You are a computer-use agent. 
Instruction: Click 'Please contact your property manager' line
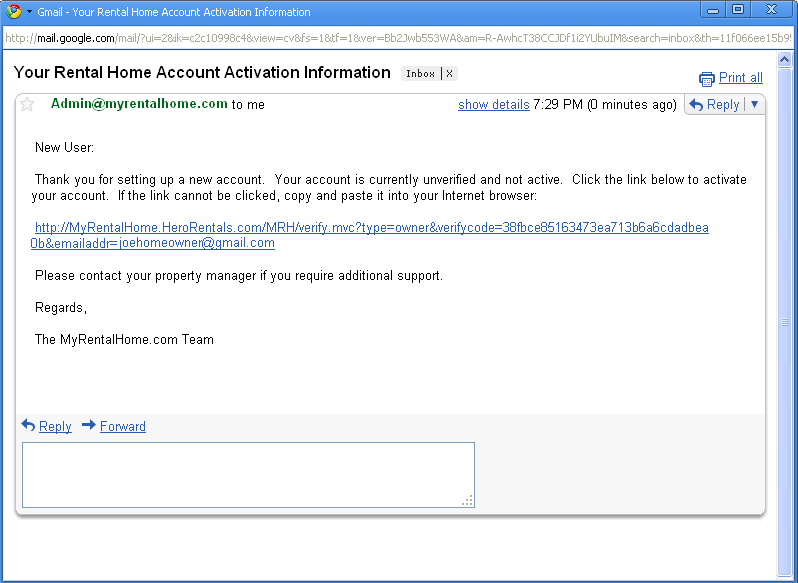239,276
